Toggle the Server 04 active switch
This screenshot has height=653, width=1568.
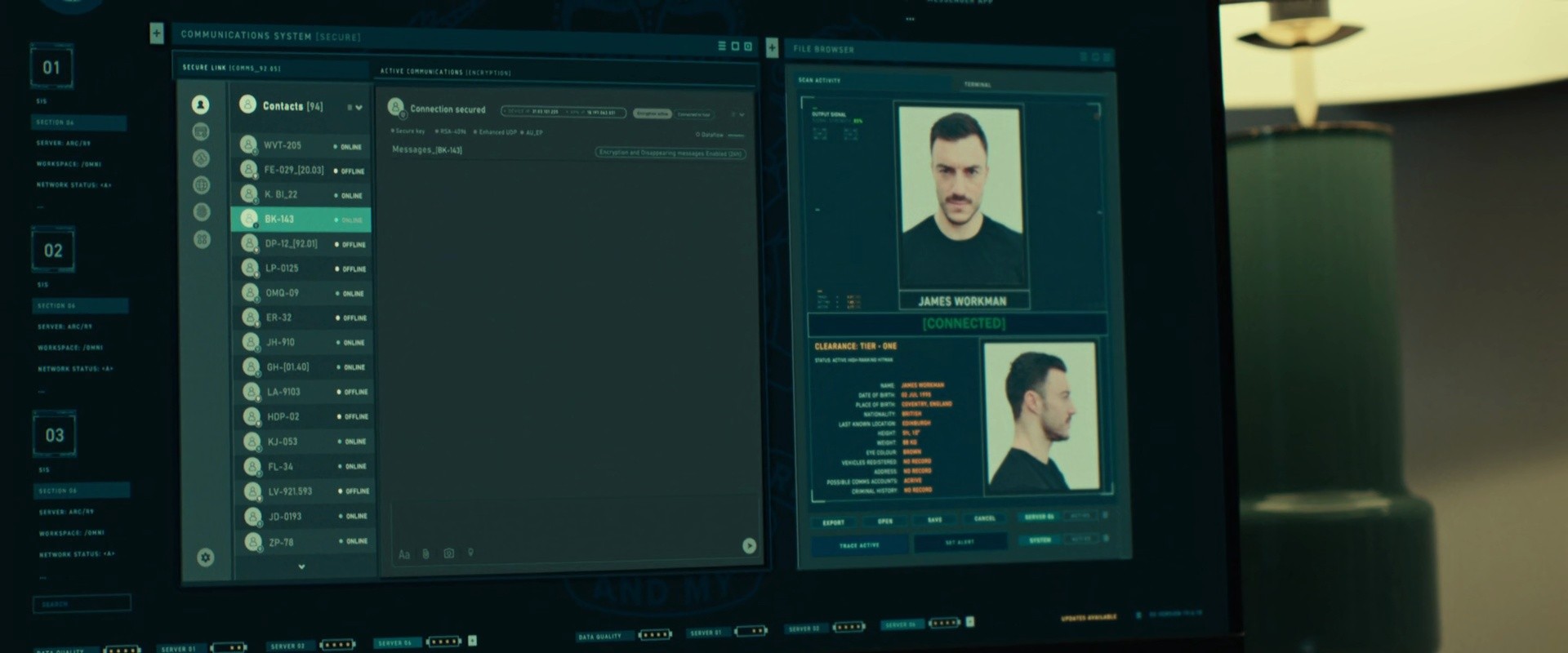pyautogui.click(x=1080, y=516)
